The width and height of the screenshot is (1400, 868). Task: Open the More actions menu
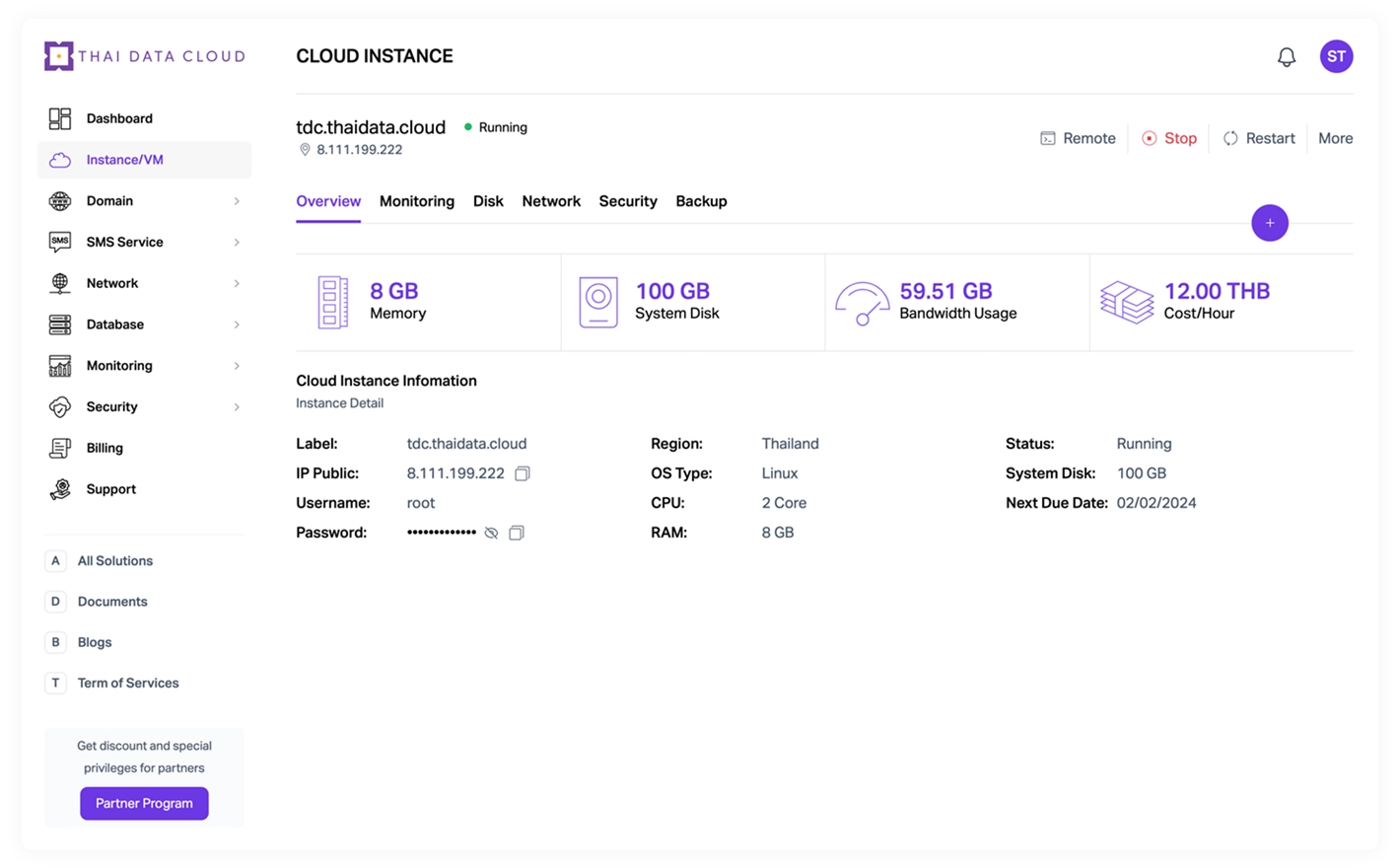point(1335,139)
